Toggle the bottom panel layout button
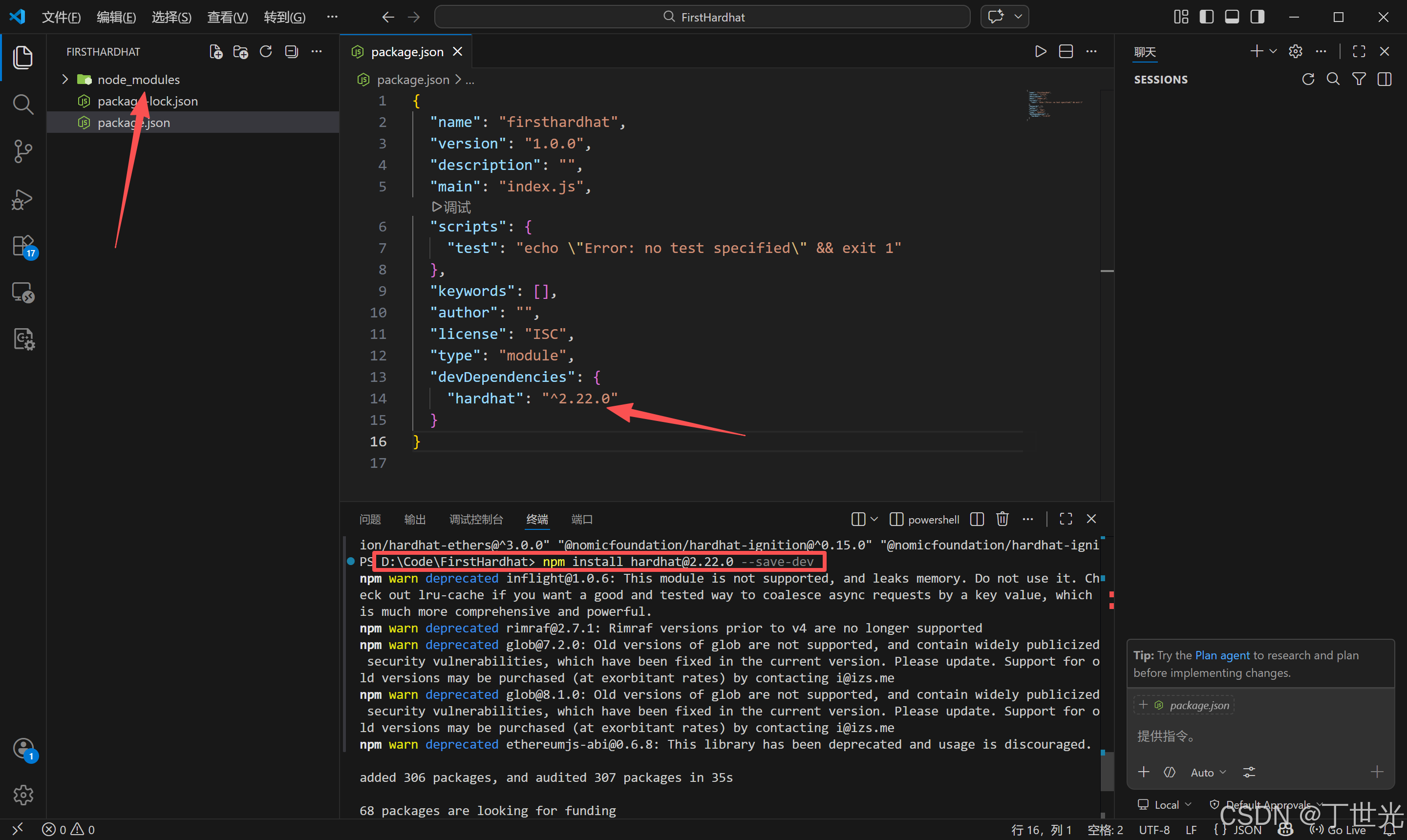The image size is (1407, 840). click(x=1232, y=17)
